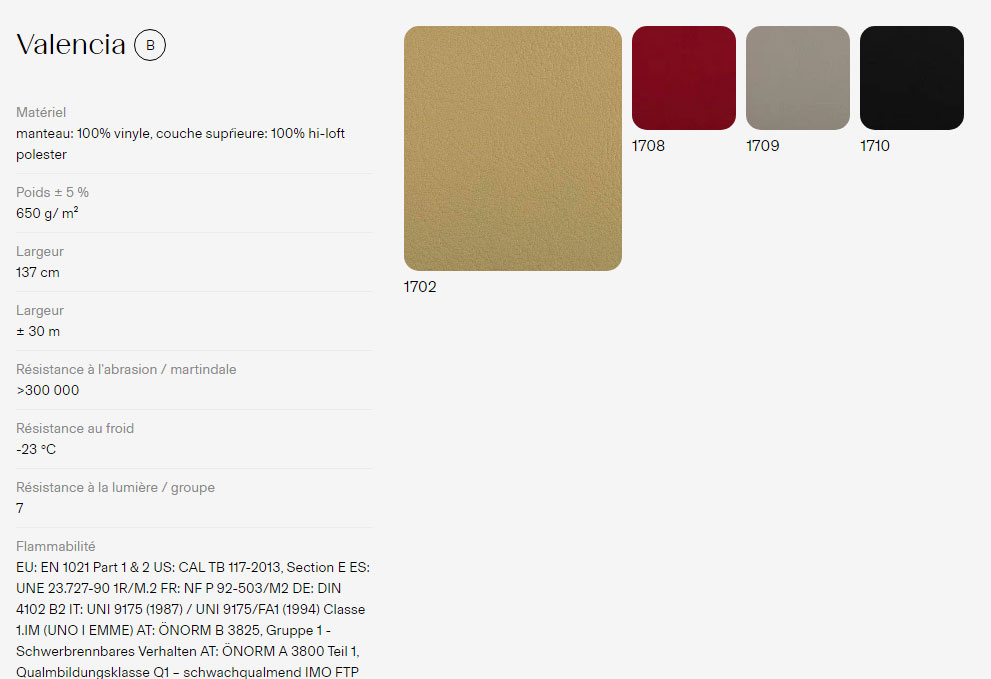Click the ± 30 m value
Image resolution: width=991 pixels, height=679 pixels.
click(x=38, y=331)
